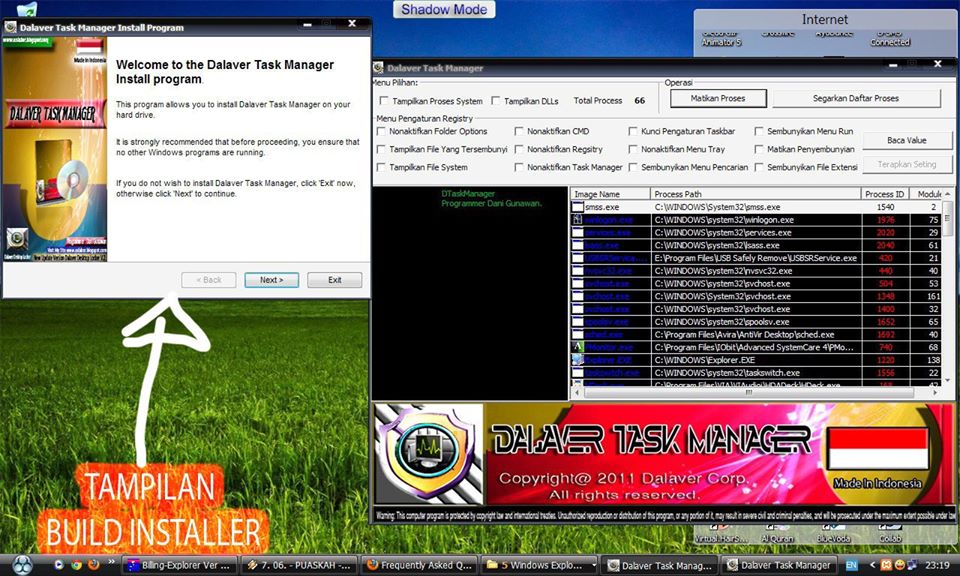Click the PMonitor.exe process icon

coord(578,347)
